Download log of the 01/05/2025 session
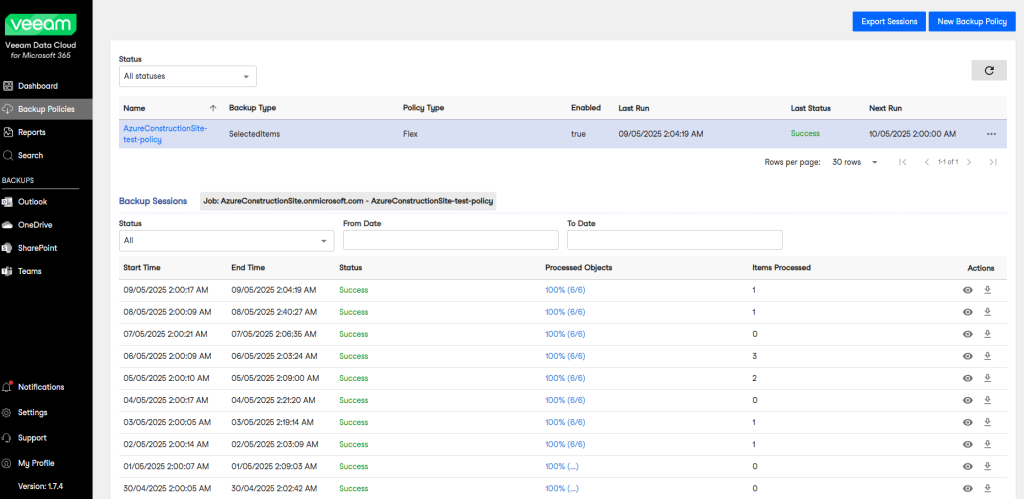This screenshot has height=499, width=1024. [x=987, y=466]
